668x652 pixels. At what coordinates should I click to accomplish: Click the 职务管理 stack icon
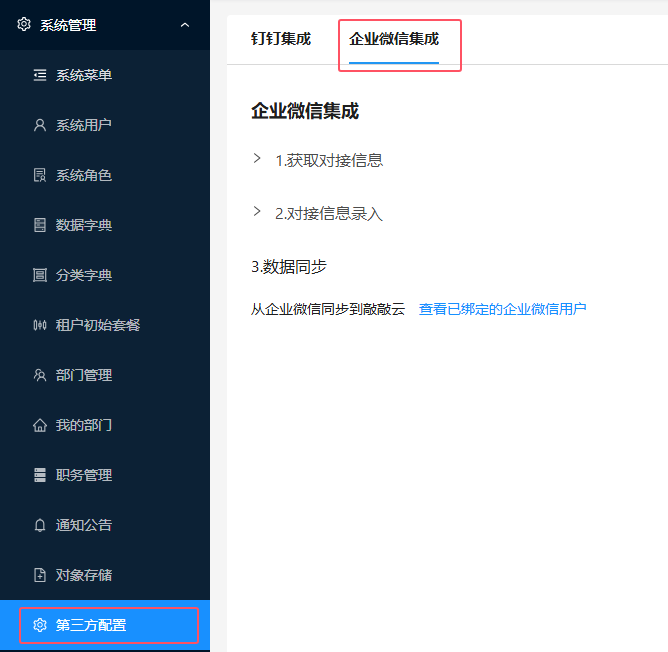tap(40, 475)
